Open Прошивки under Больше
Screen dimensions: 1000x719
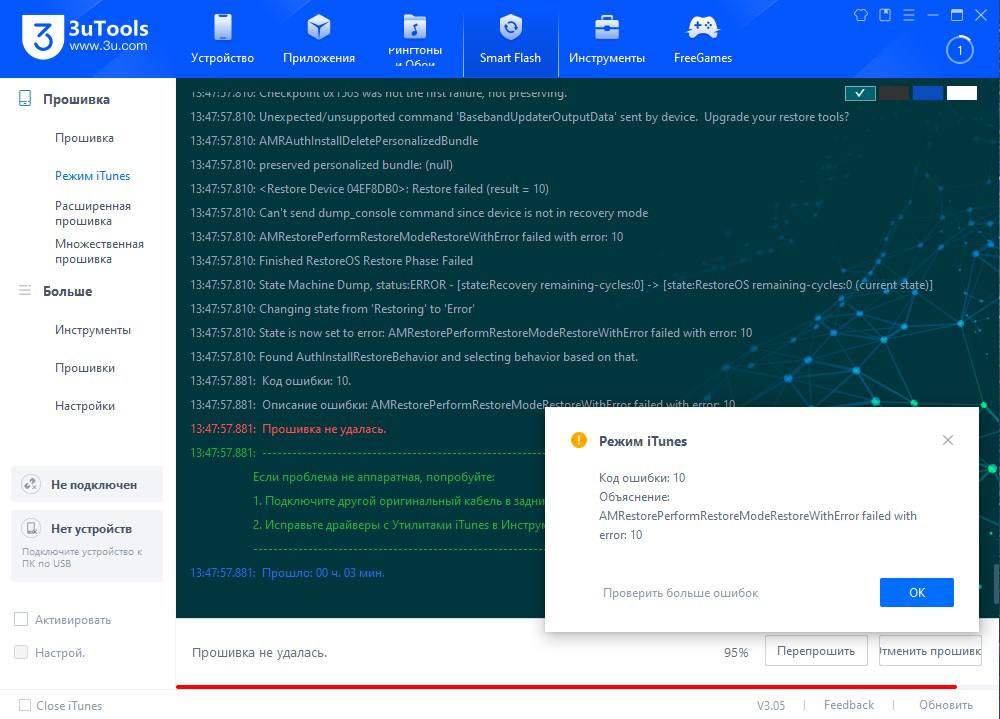point(85,368)
